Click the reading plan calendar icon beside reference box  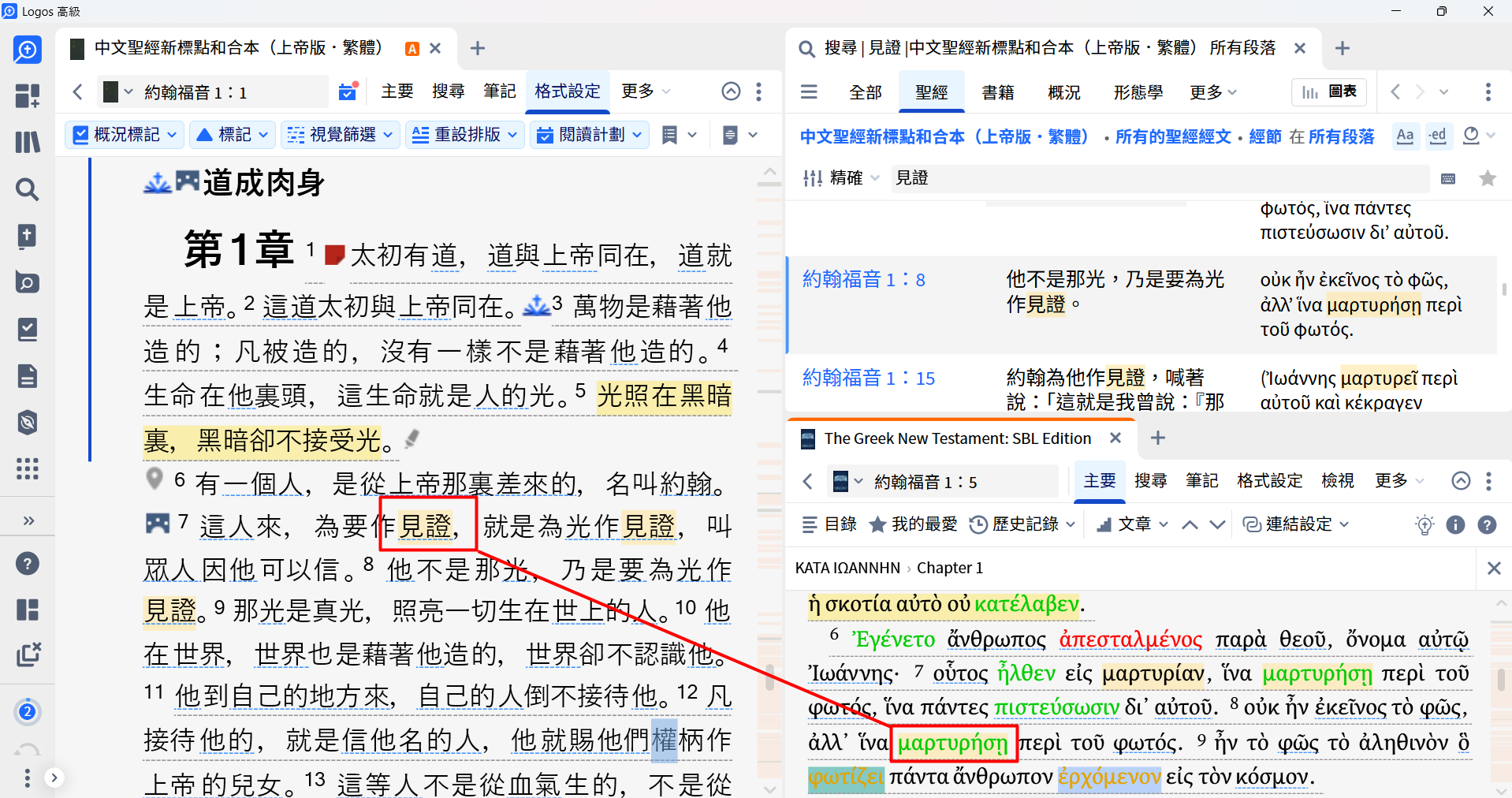tap(348, 91)
